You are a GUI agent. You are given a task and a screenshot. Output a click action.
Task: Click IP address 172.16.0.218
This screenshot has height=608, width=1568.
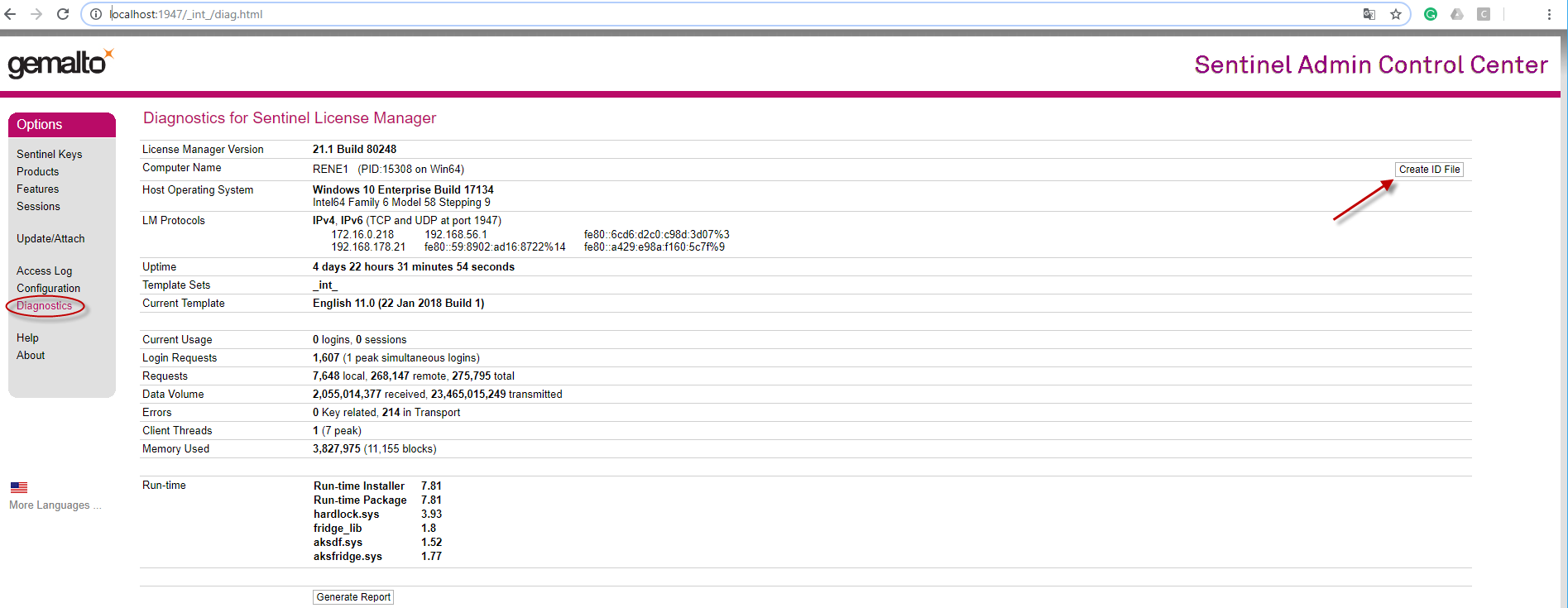click(362, 234)
